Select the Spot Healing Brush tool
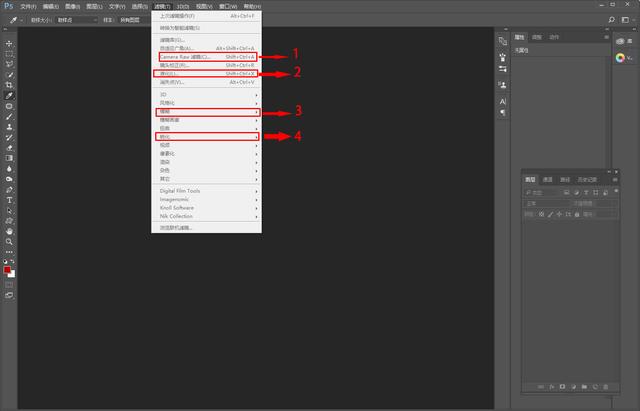640x411 pixels. (9, 106)
